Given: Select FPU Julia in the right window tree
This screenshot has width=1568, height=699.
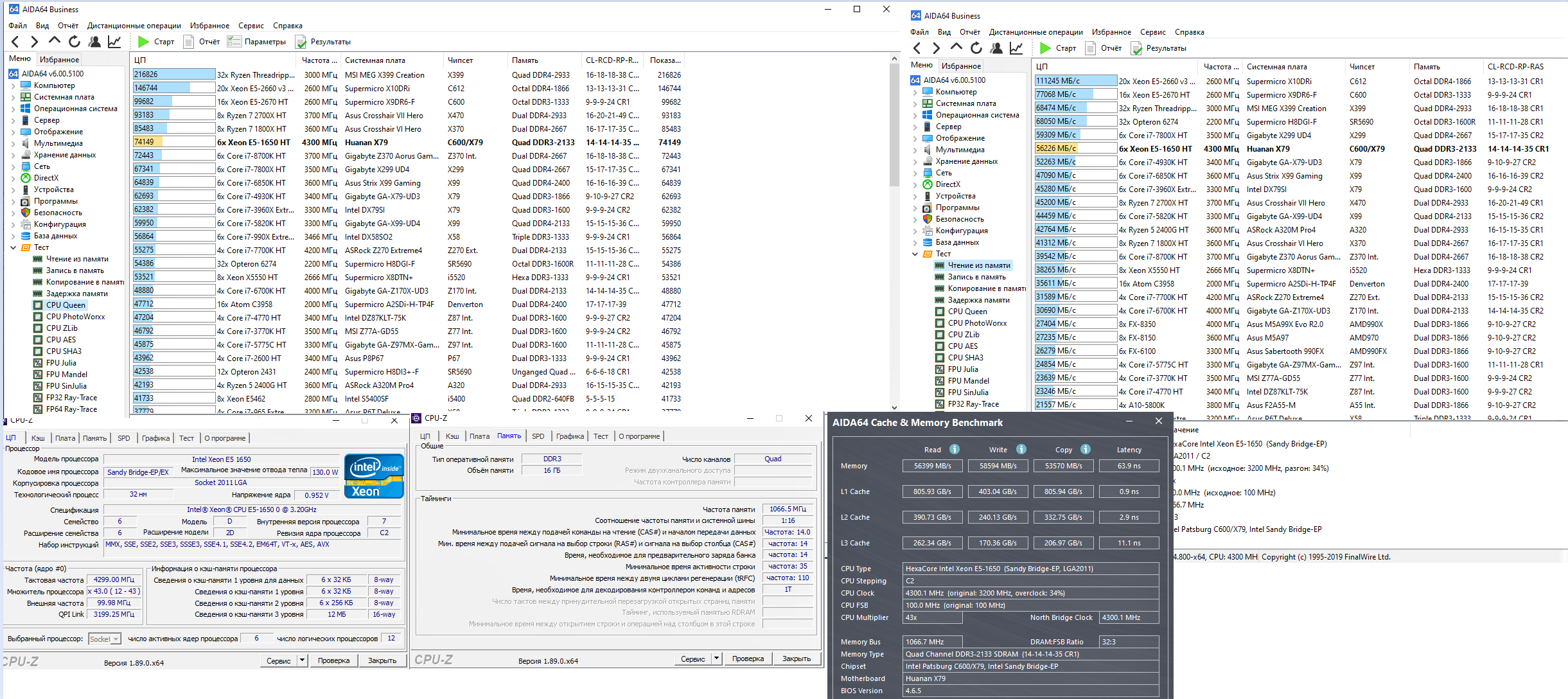Looking at the screenshot, I should tap(962, 369).
